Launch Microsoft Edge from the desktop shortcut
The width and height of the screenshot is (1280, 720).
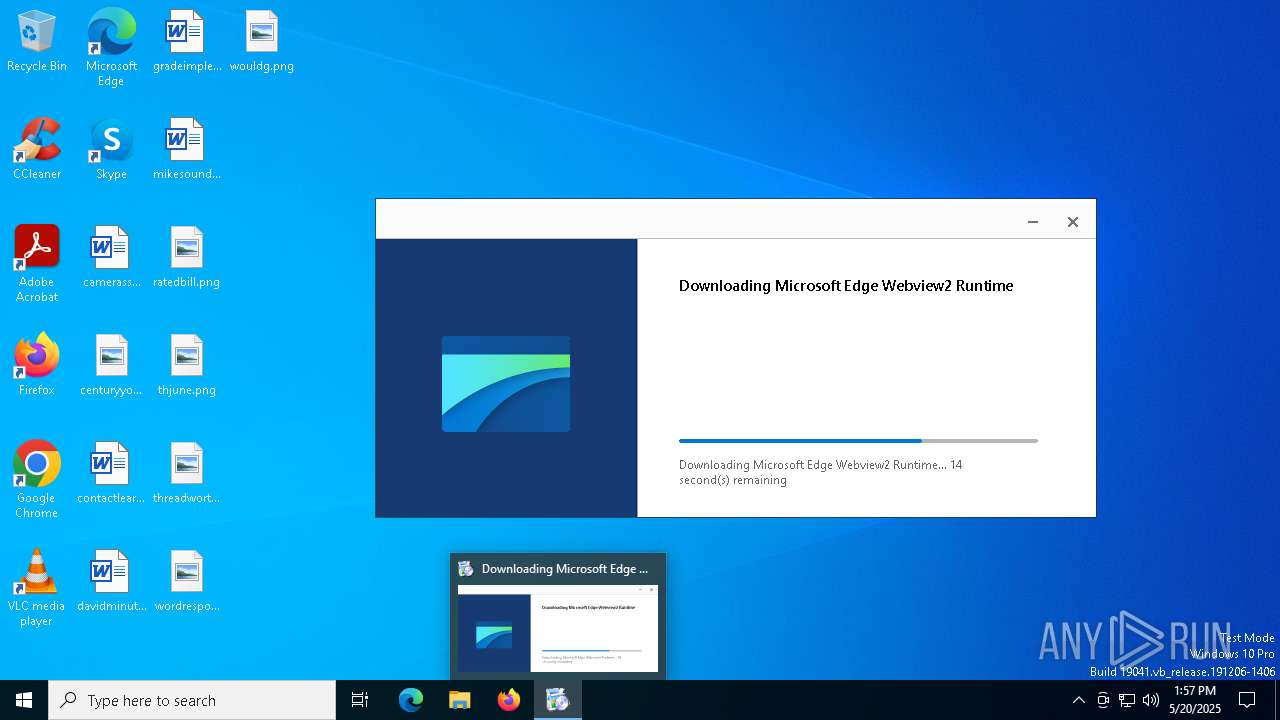tap(111, 48)
